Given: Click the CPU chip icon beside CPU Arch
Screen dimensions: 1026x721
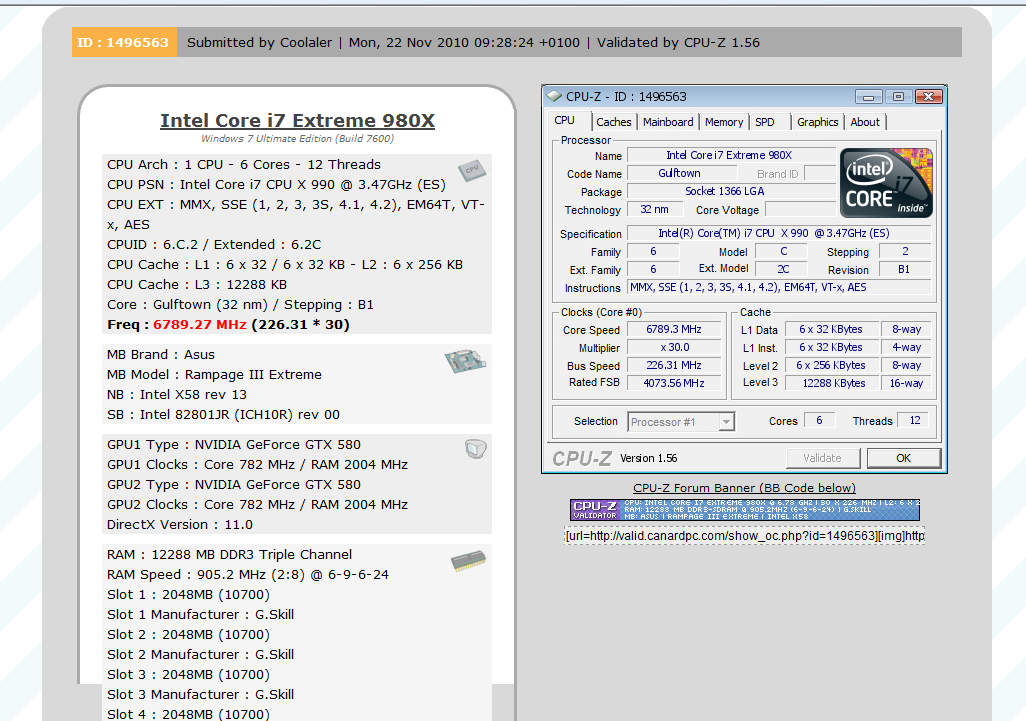Looking at the screenshot, I should (472, 170).
